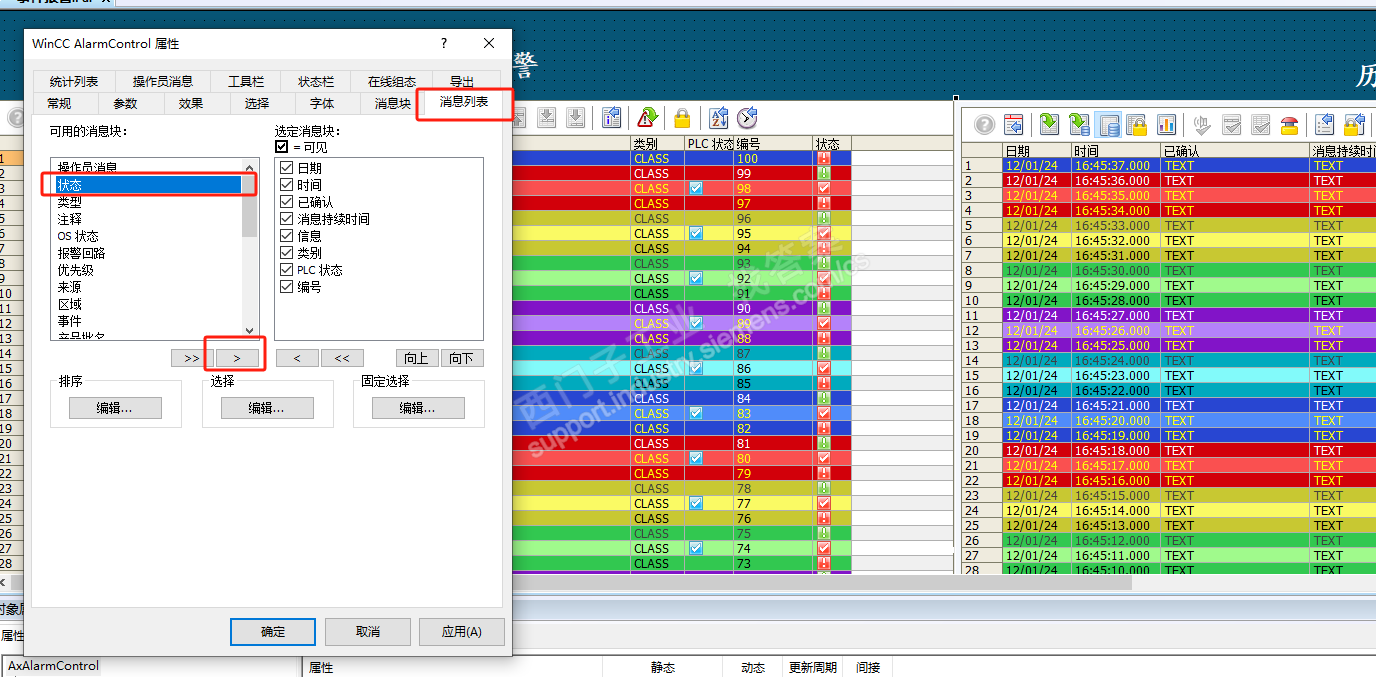Screen dimensions: 1376x677
Task: Switch to 操作员消息 tab
Action: point(163,82)
